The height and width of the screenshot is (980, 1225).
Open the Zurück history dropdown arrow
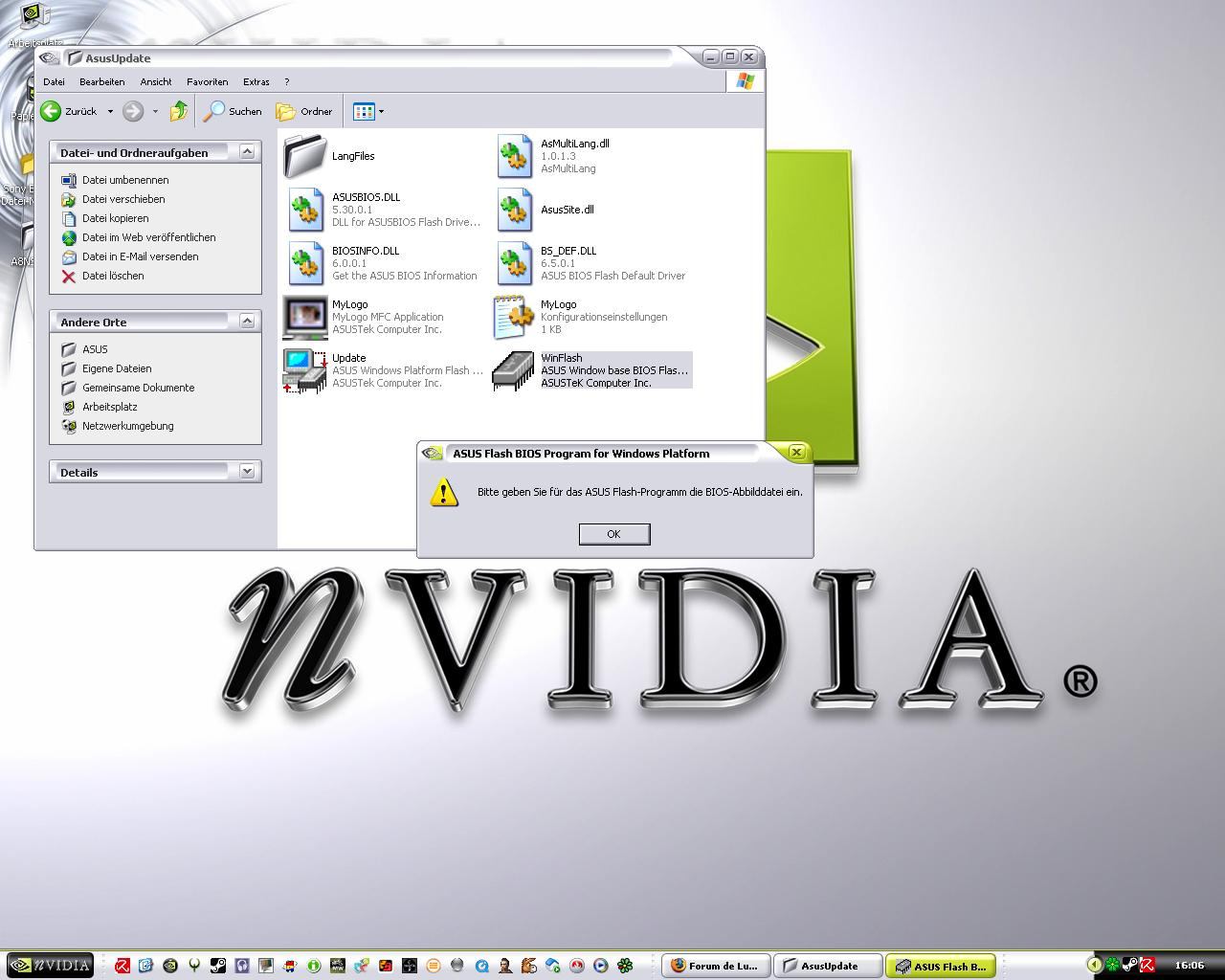(x=110, y=111)
